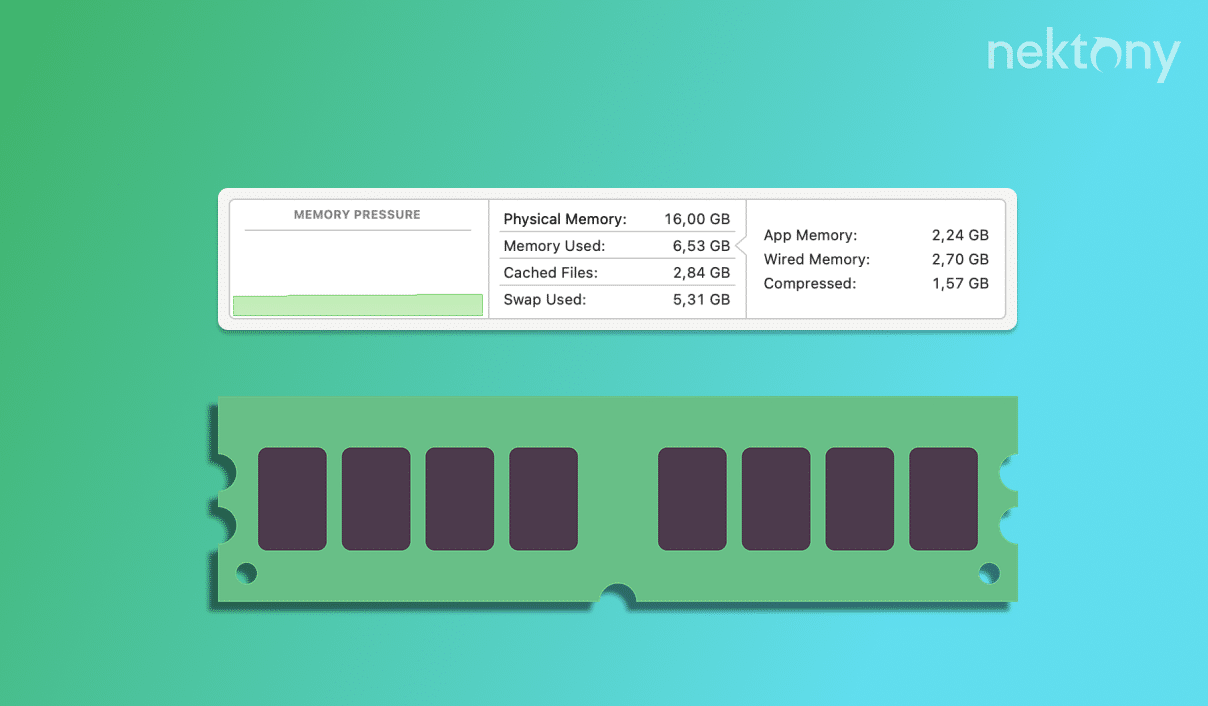Select the second memory chip on RAM stick

point(376,498)
